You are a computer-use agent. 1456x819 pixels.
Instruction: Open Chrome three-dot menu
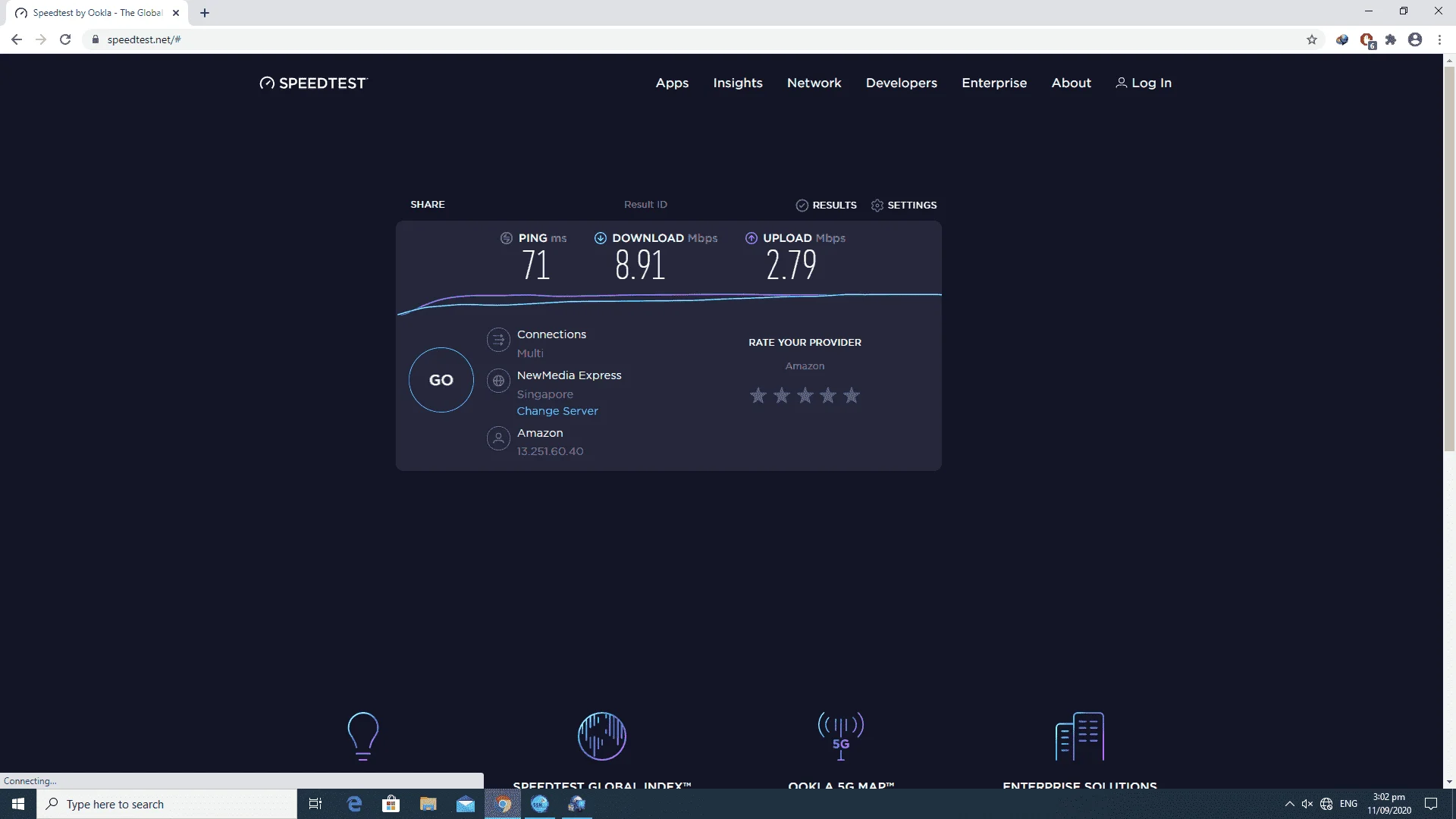[x=1439, y=39]
